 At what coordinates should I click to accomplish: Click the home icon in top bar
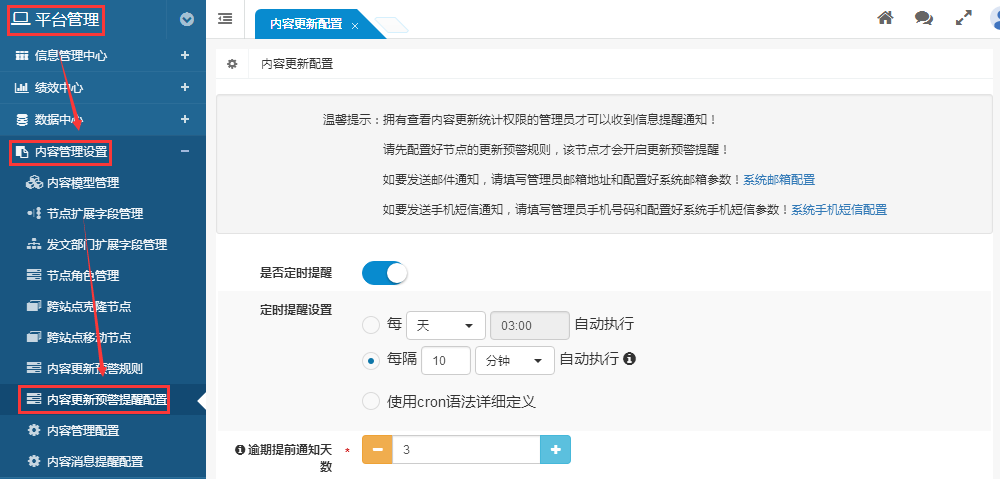885,18
